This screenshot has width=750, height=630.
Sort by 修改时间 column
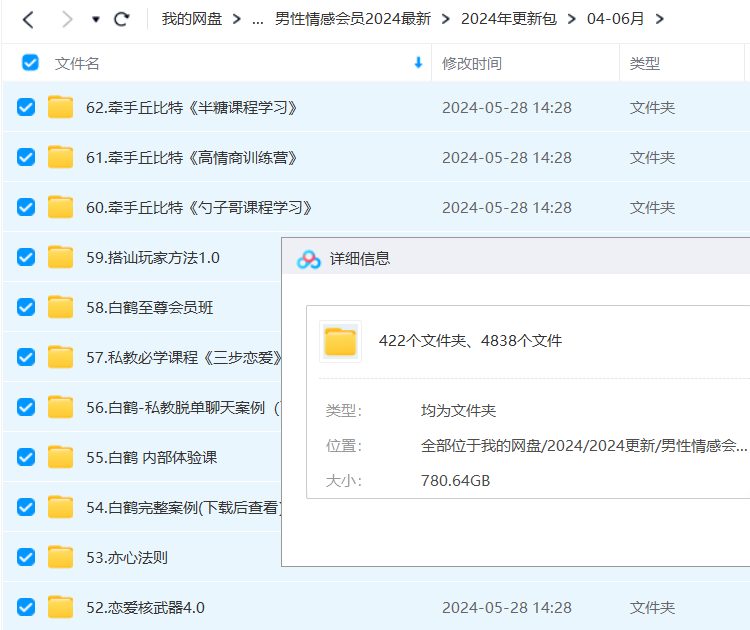(x=472, y=63)
